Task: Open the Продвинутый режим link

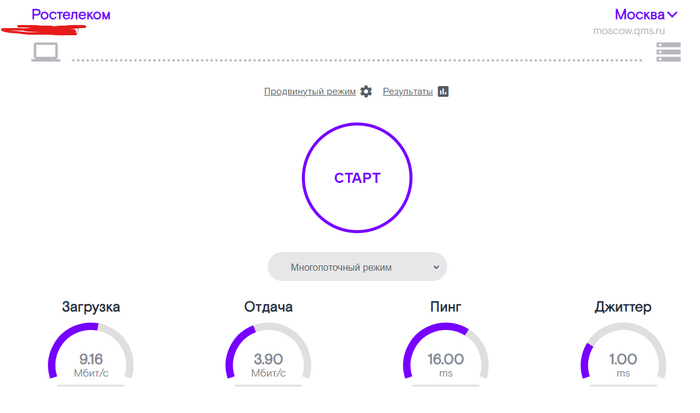Action: (310, 91)
